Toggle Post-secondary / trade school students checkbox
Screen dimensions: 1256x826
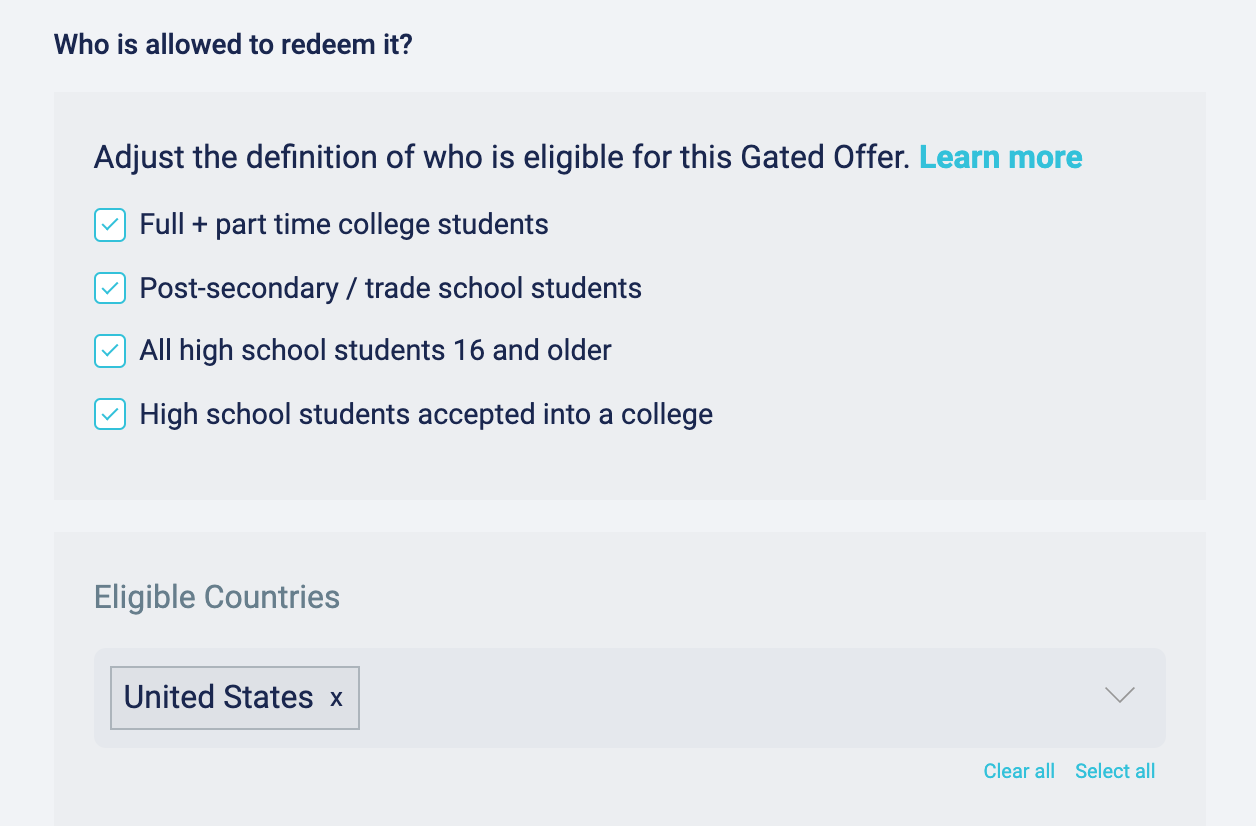[110, 288]
